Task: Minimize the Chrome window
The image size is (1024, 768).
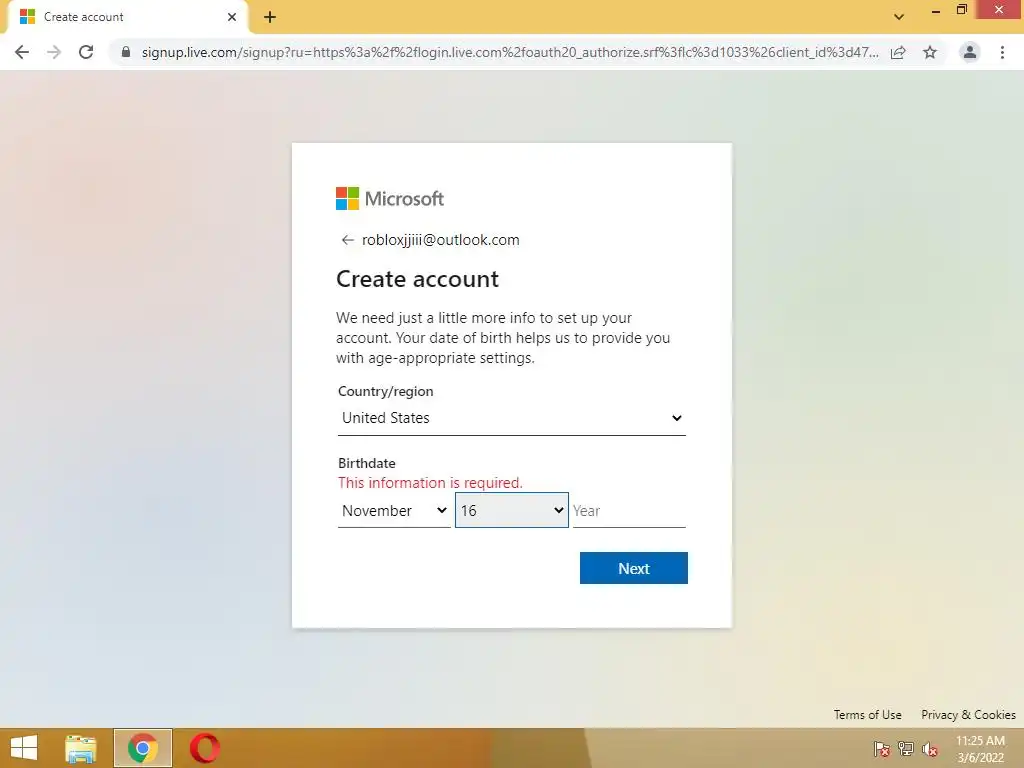Action: (936, 11)
